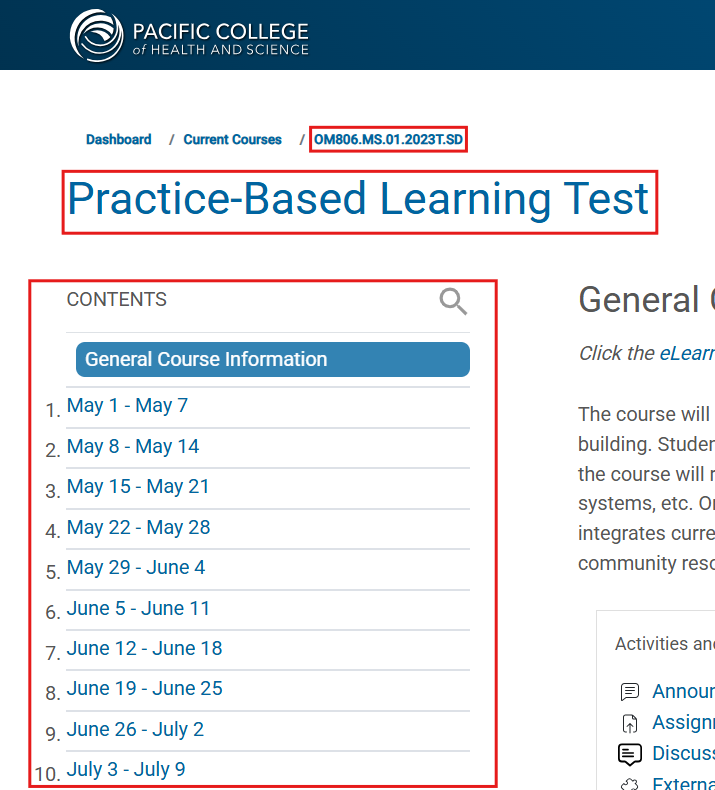Open section July 3 - July 9
The height and width of the screenshot is (790, 715).
tap(126, 770)
